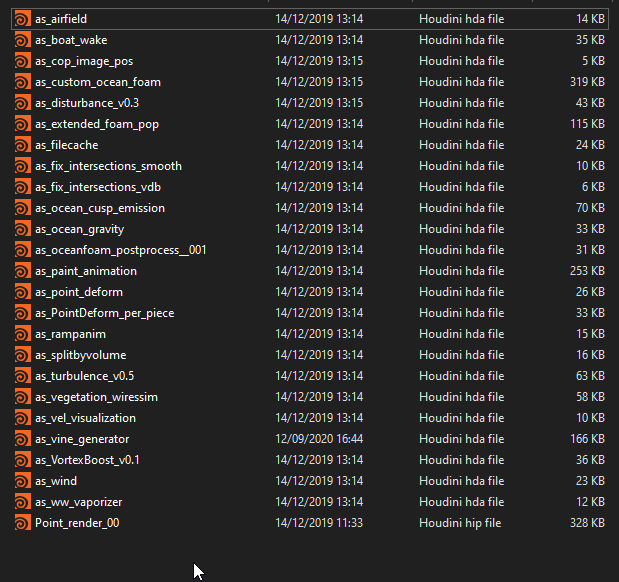This screenshot has height=582, width=619.
Task: Click the Houdini icon beside as_airfield
Action: (23, 19)
